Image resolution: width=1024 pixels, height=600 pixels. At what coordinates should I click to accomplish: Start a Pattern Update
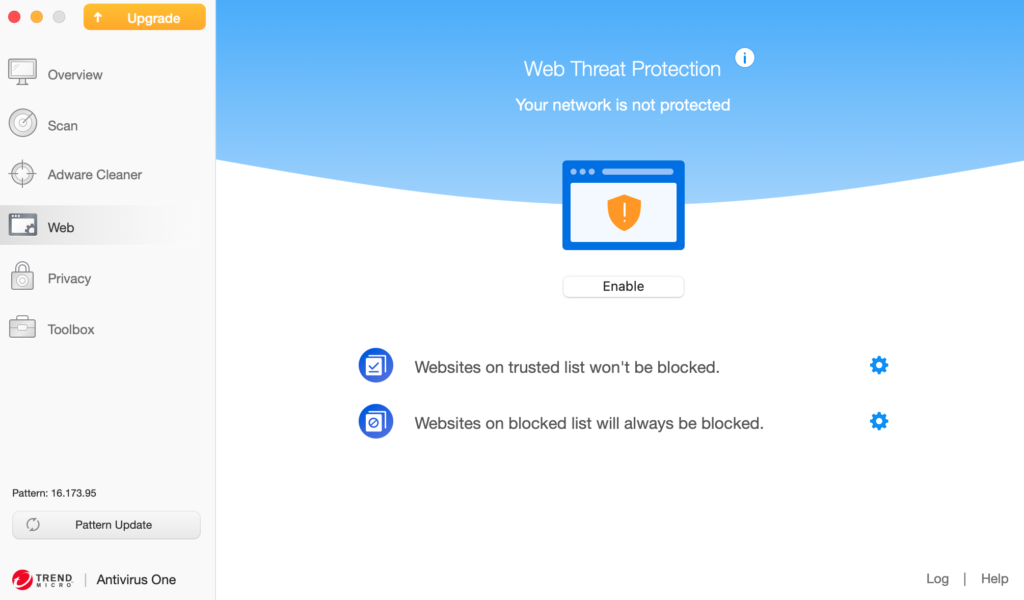[x=106, y=525]
